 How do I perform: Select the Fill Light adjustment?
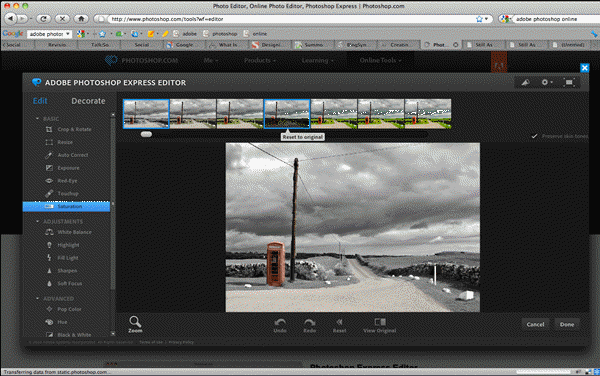point(62,258)
